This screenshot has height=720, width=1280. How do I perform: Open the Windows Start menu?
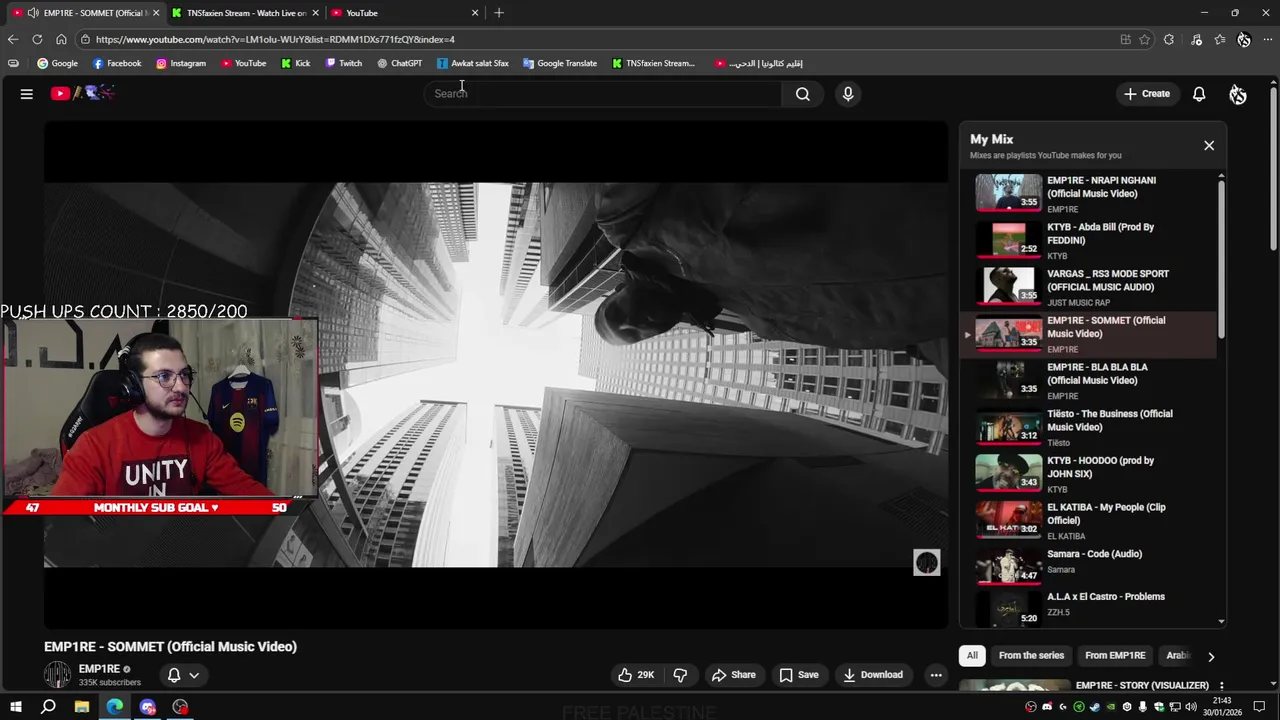16,707
